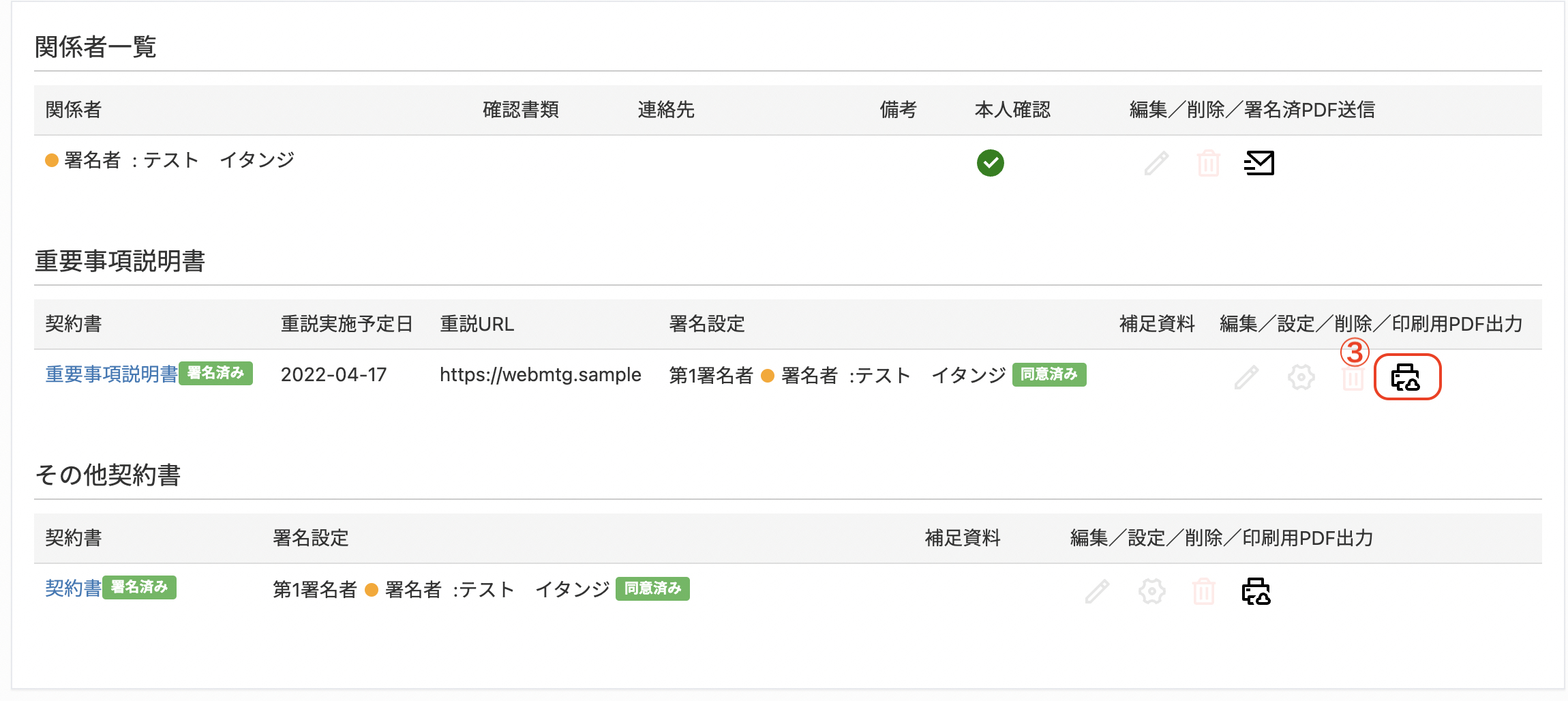Click the pencil edit icon for the signer テスト イタンジ
The width and height of the screenshot is (1568, 701).
[x=1156, y=163]
